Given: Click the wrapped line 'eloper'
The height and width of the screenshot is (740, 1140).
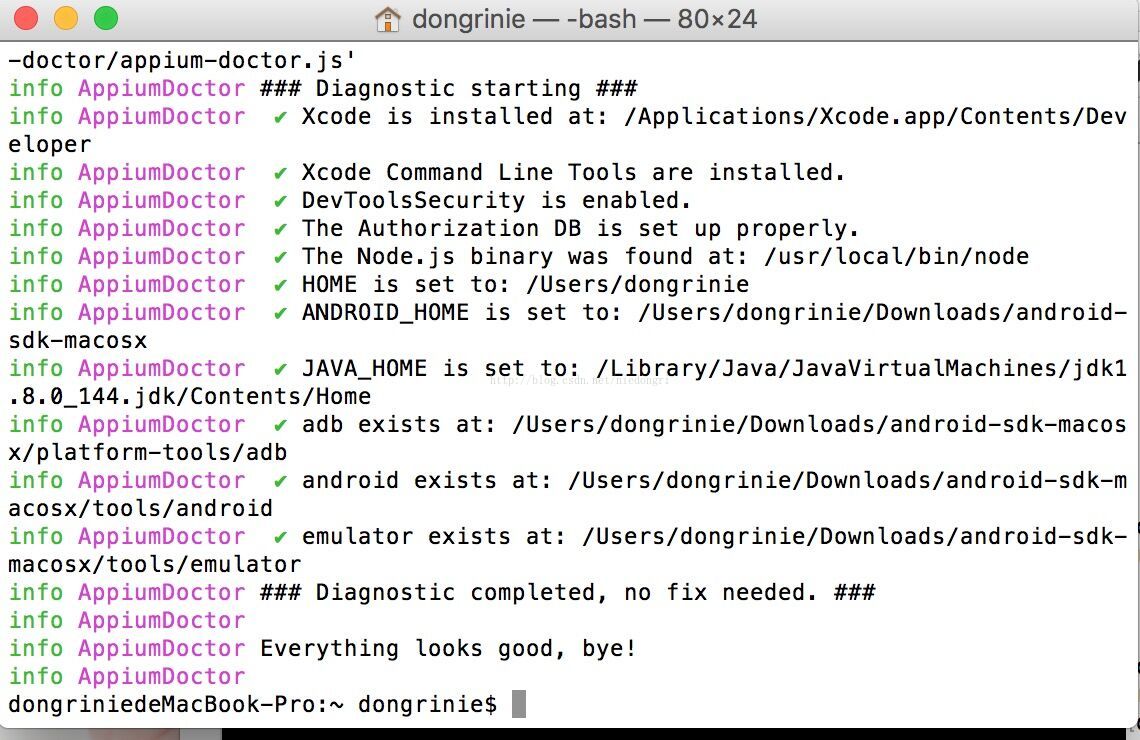Looking at the screenshot, I should pyautogui.click(x=49, y=145).
